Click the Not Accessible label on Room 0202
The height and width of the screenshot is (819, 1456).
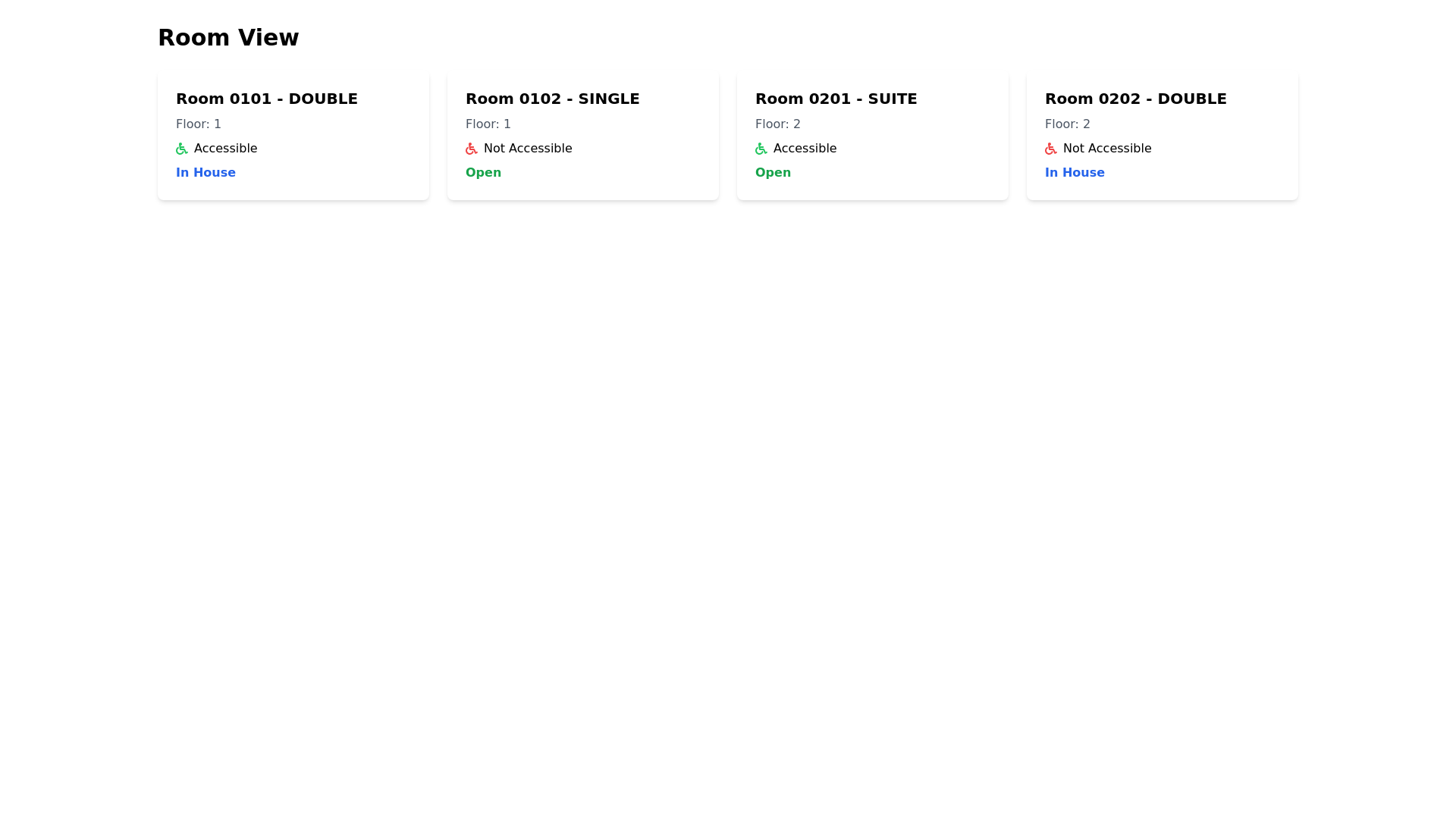pos(1107,149)
